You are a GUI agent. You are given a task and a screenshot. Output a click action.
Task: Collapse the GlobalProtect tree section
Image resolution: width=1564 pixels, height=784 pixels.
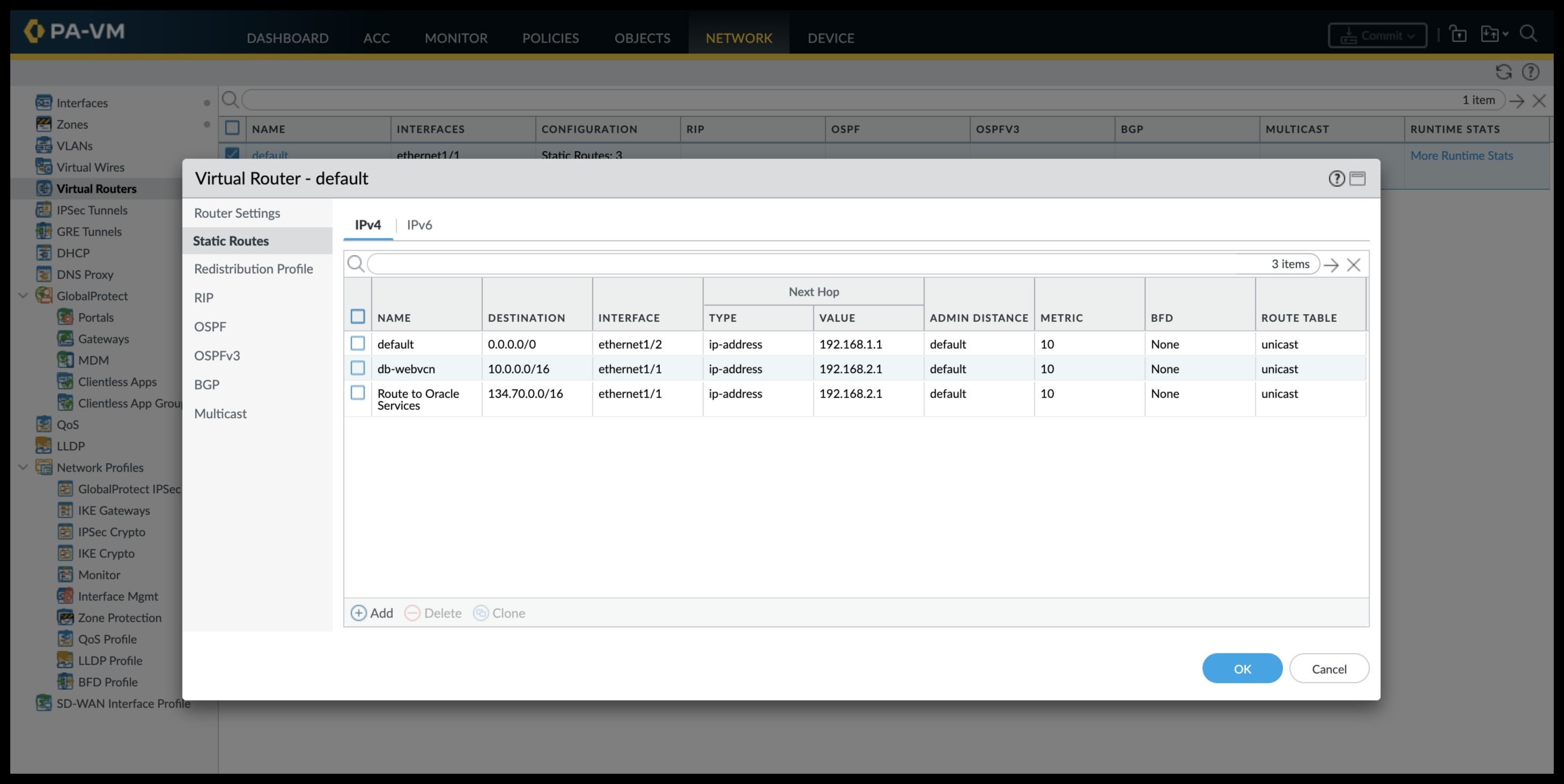(23, 295)
